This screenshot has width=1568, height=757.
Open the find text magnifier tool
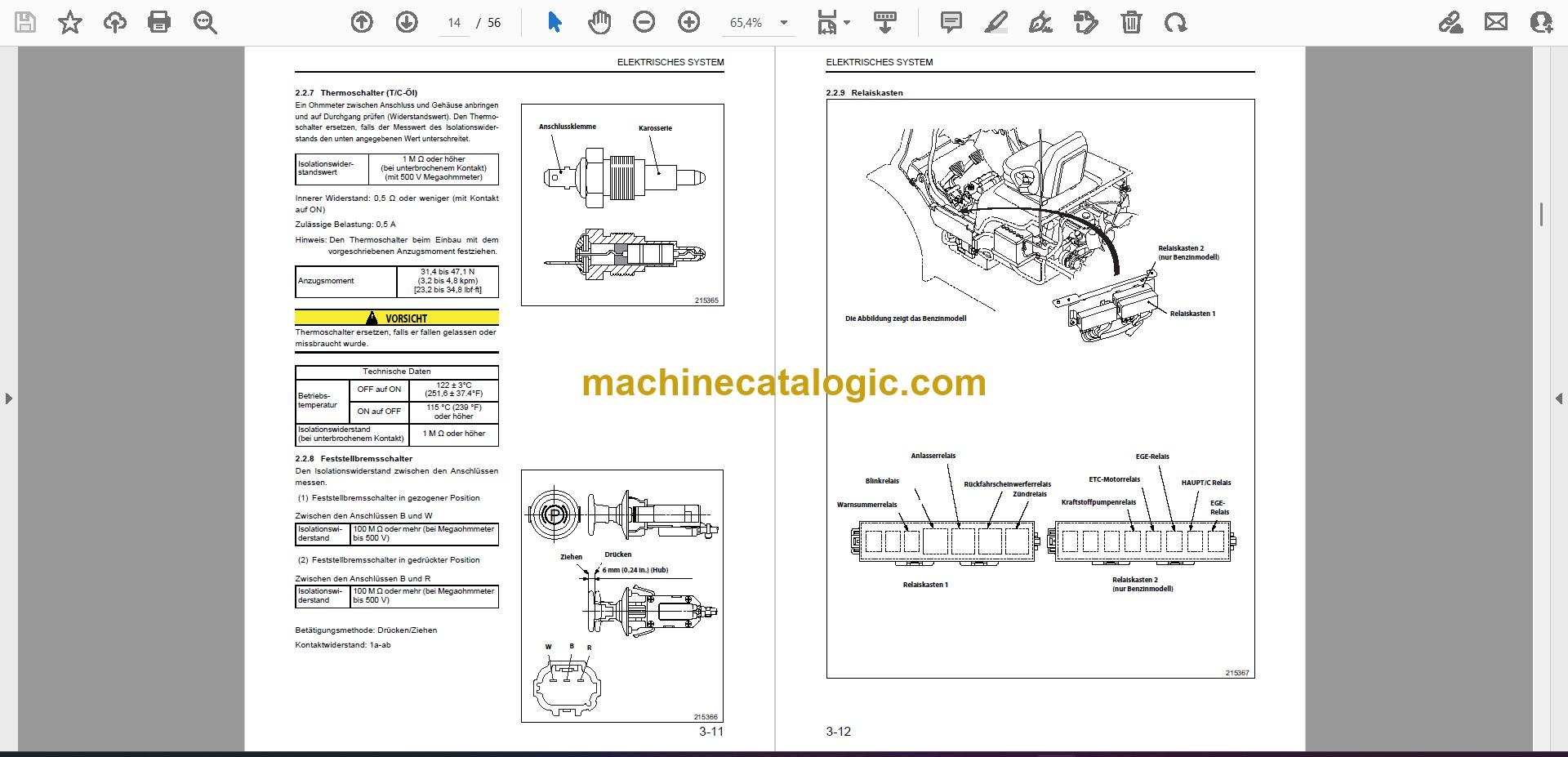click(205, 22)
